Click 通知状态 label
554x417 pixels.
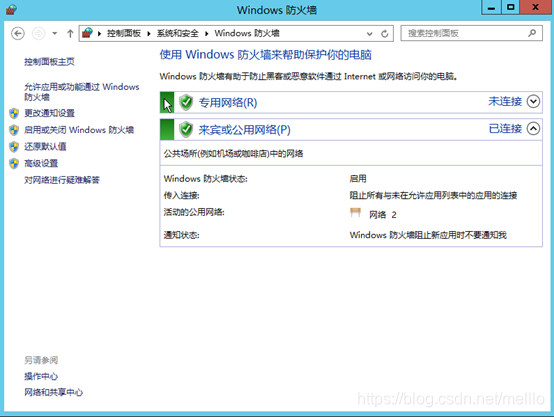click(x=181, y=235)
